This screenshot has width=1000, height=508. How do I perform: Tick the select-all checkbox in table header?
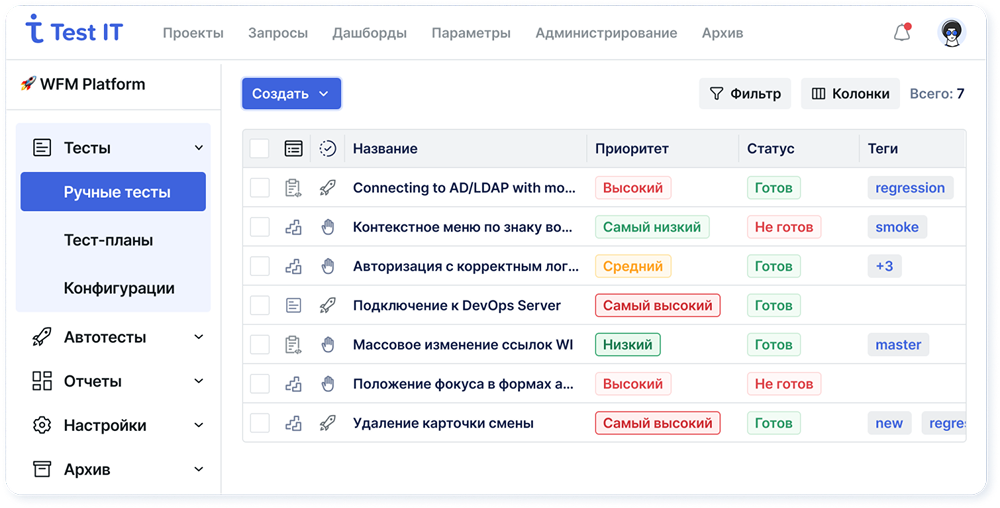coord(260,148)
